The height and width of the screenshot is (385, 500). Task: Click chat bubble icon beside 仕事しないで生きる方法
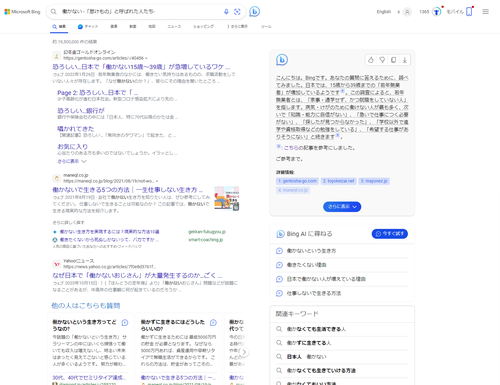(x=279, y=293)
